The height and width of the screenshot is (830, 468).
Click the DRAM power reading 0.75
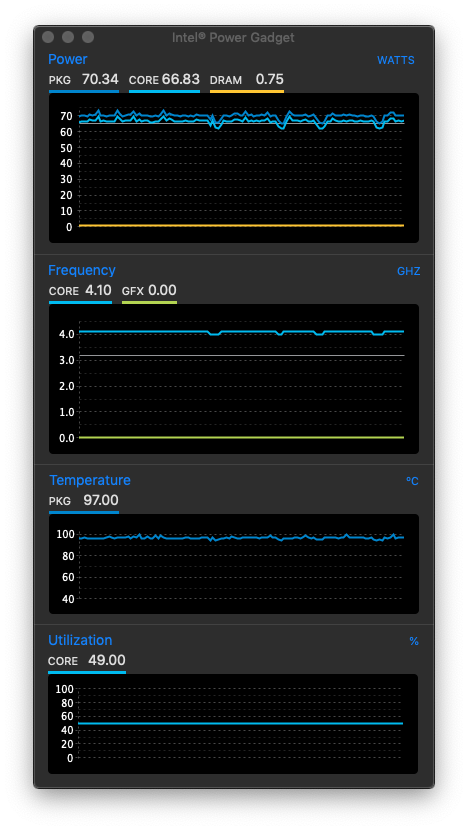click(269, 79)
